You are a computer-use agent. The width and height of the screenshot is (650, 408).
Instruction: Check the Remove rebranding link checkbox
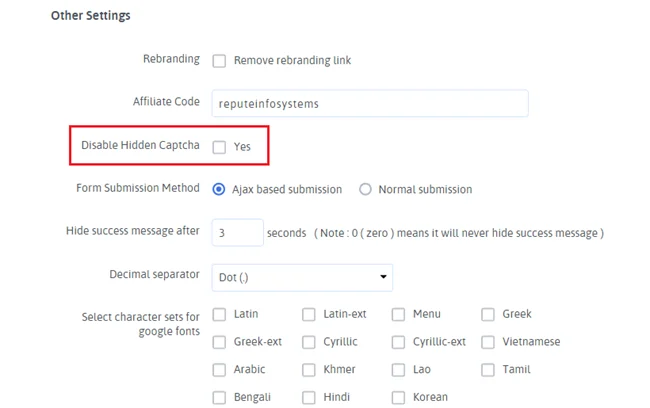220,61
